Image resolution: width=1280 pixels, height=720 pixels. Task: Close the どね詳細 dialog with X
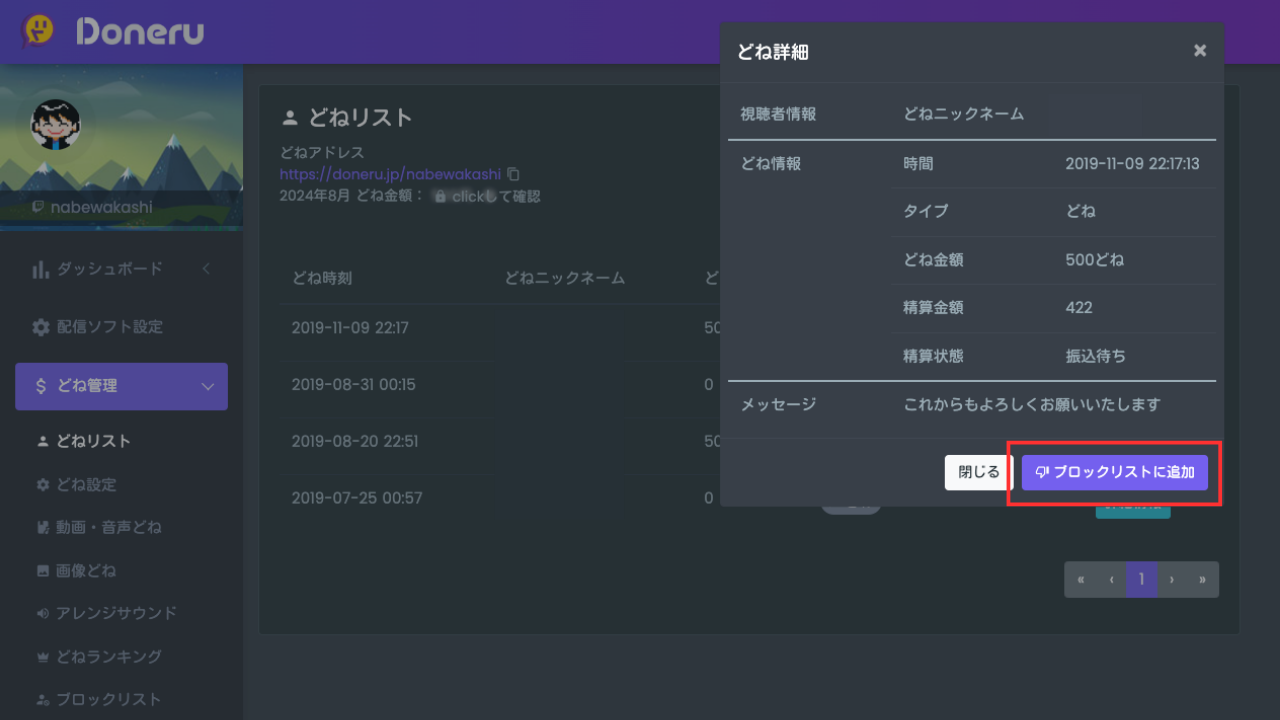pyautogui.click(x=1200, y=51)
